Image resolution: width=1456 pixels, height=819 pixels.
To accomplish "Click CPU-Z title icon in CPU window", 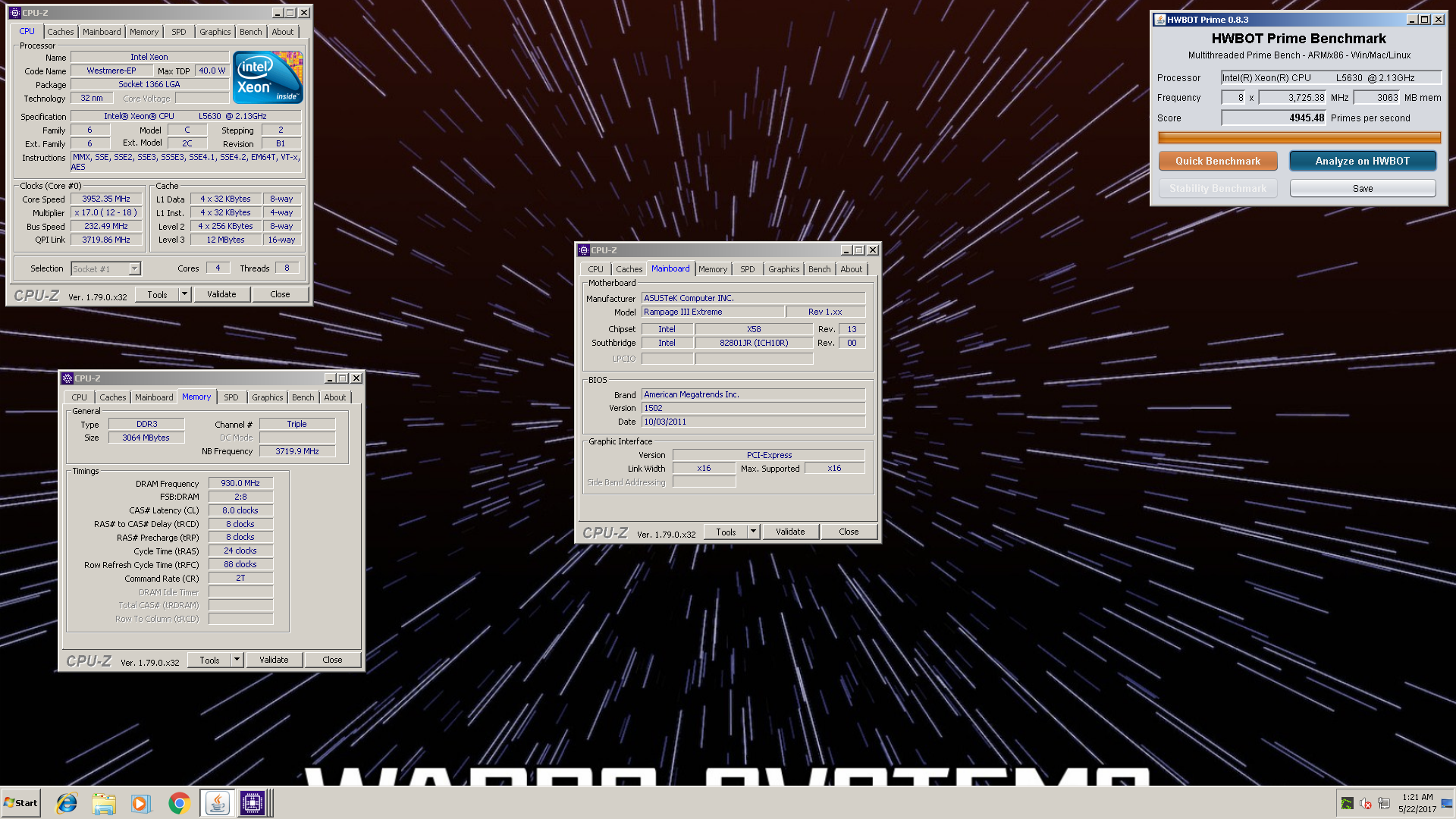I will (15, 13).
